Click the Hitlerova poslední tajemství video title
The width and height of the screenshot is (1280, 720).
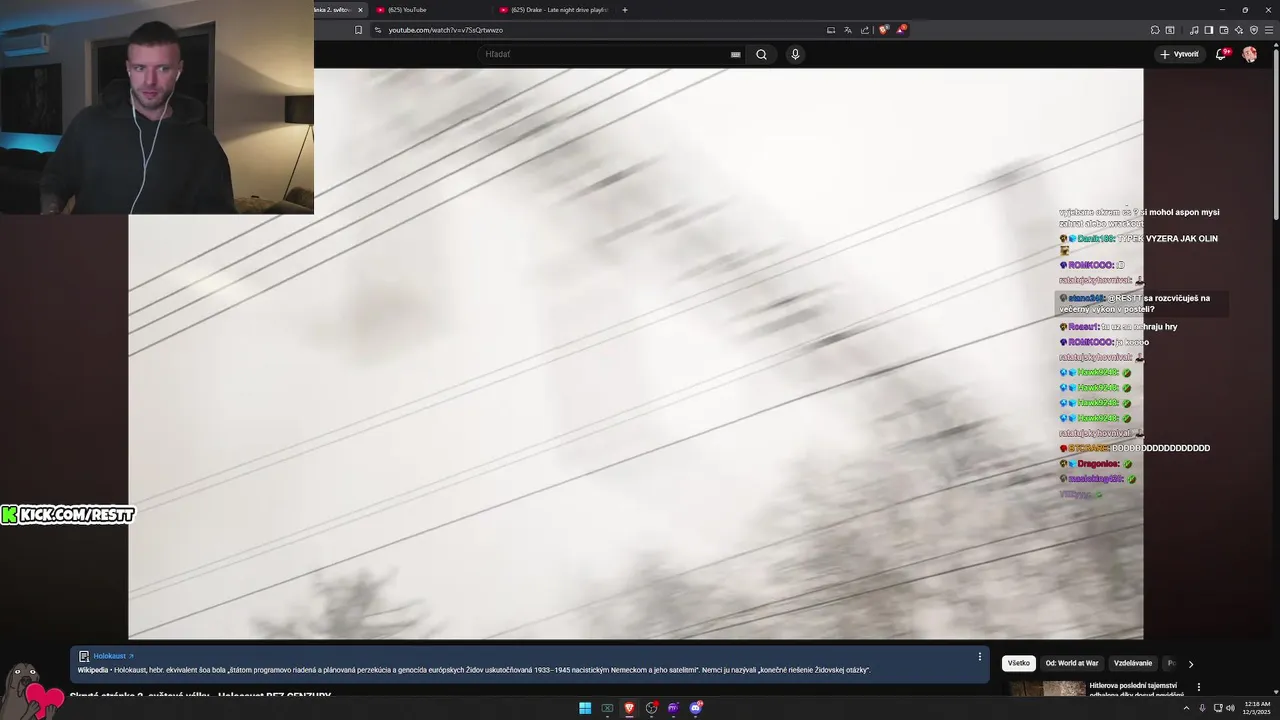pyautogui.click(x=1136, y=689)
